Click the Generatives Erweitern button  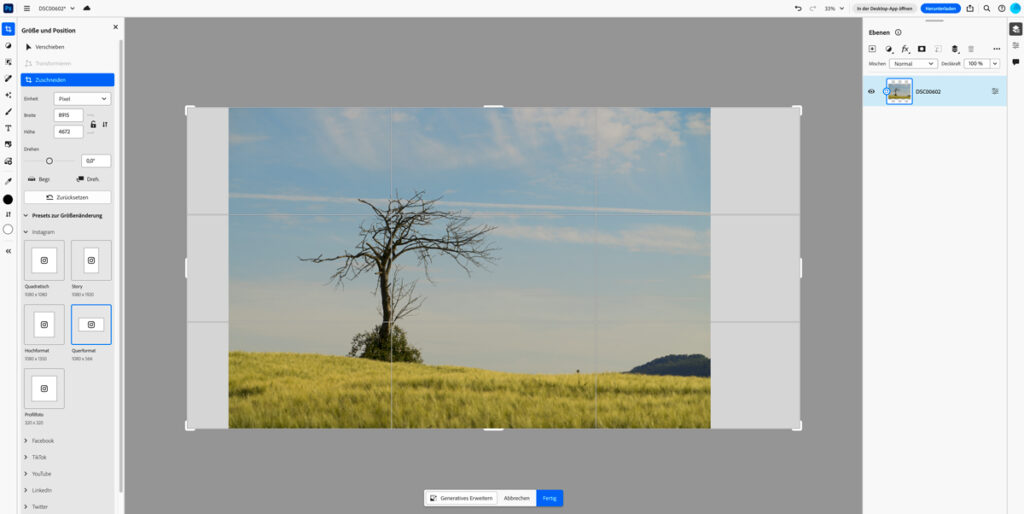[462, 498]
